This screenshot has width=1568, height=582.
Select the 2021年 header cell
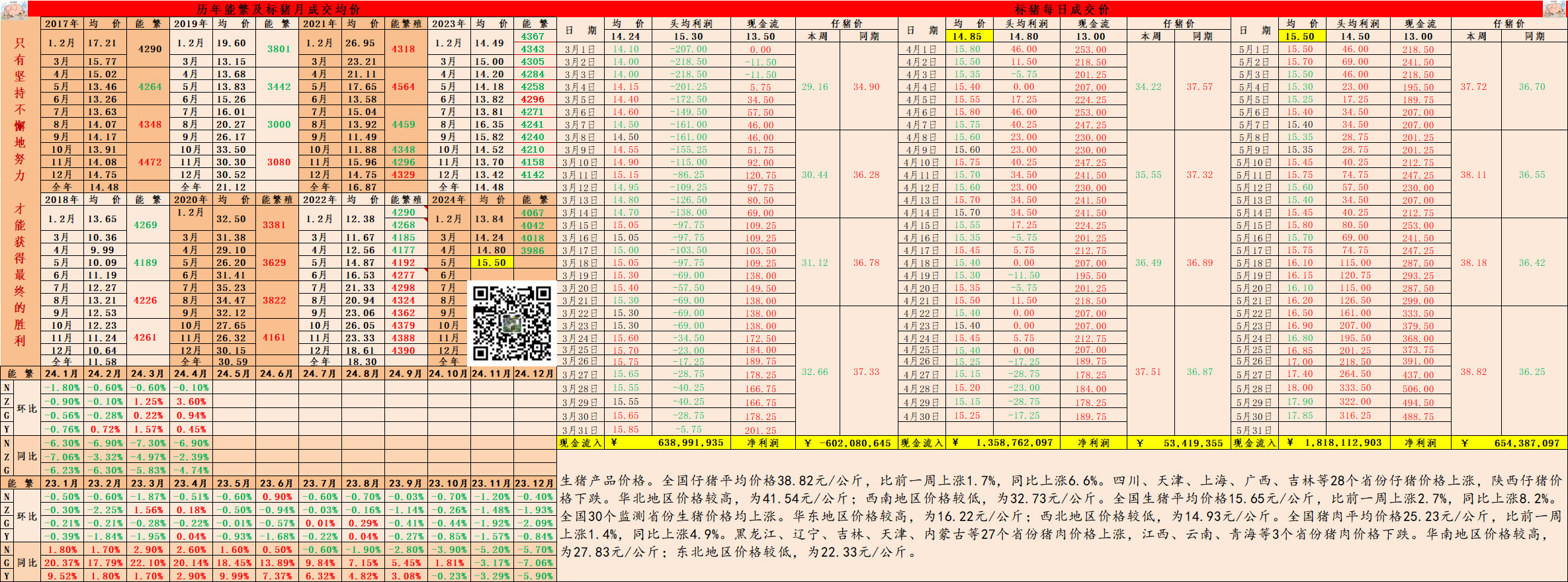pyautogui.click(x=320, y=24)
